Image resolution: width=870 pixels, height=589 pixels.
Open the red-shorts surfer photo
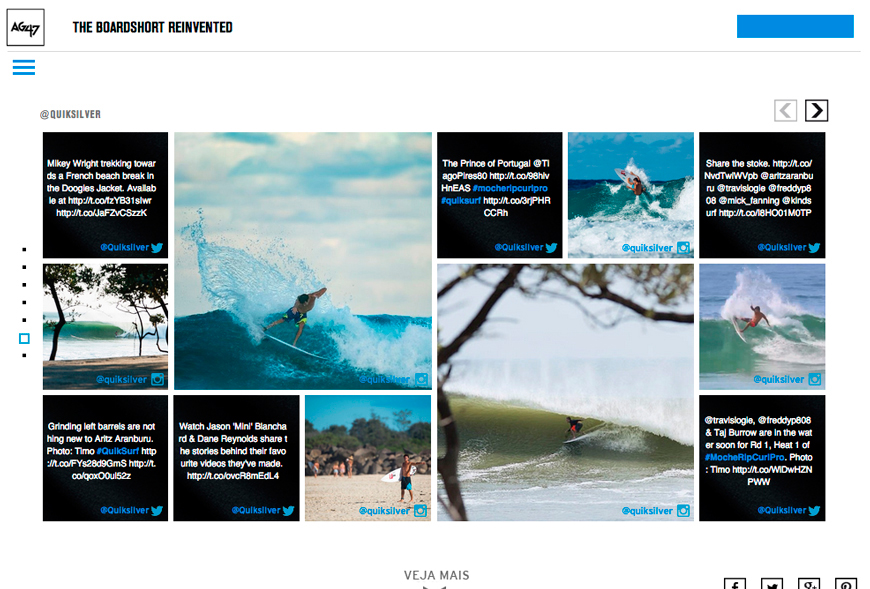click(x=762, y=327)
